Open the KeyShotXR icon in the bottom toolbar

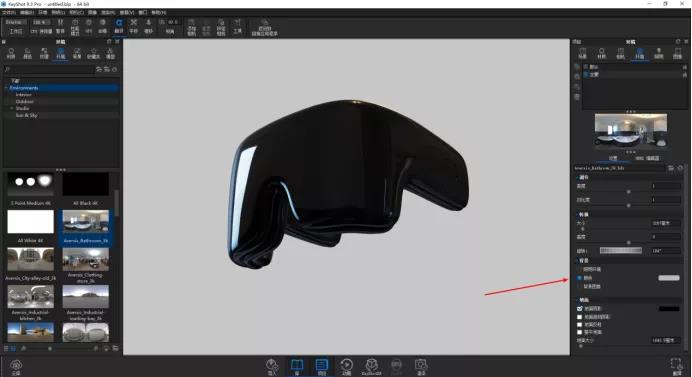(x=371, y=366)
